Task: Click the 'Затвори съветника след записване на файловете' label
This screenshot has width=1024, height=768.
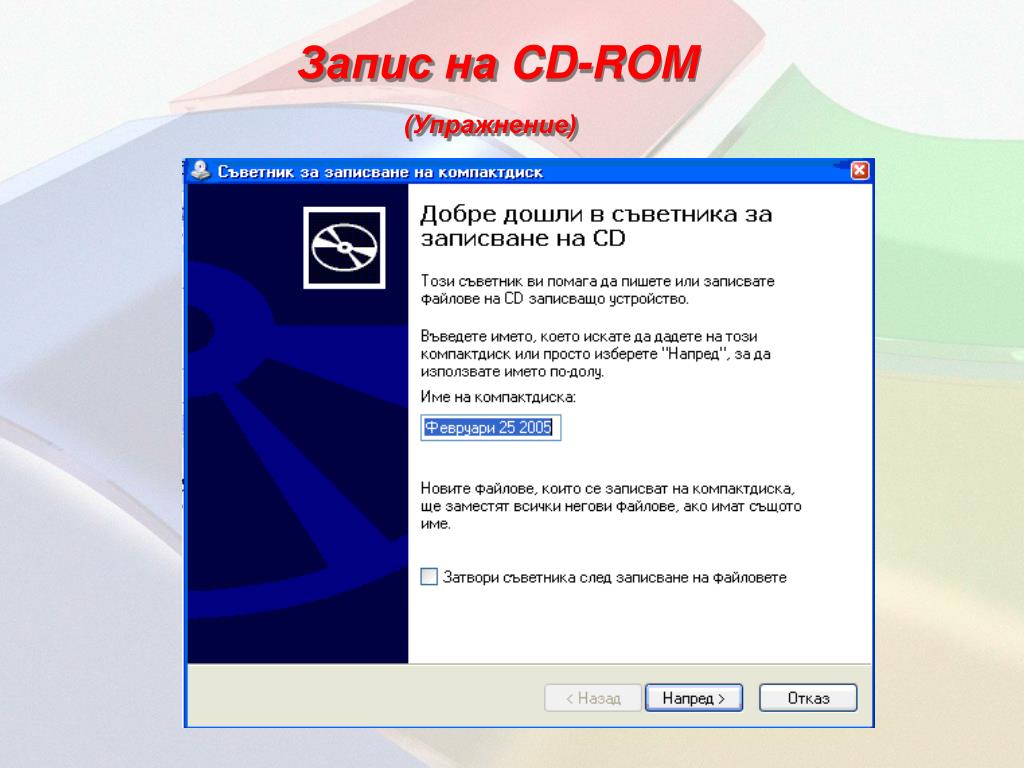Action: coord(615,577)
